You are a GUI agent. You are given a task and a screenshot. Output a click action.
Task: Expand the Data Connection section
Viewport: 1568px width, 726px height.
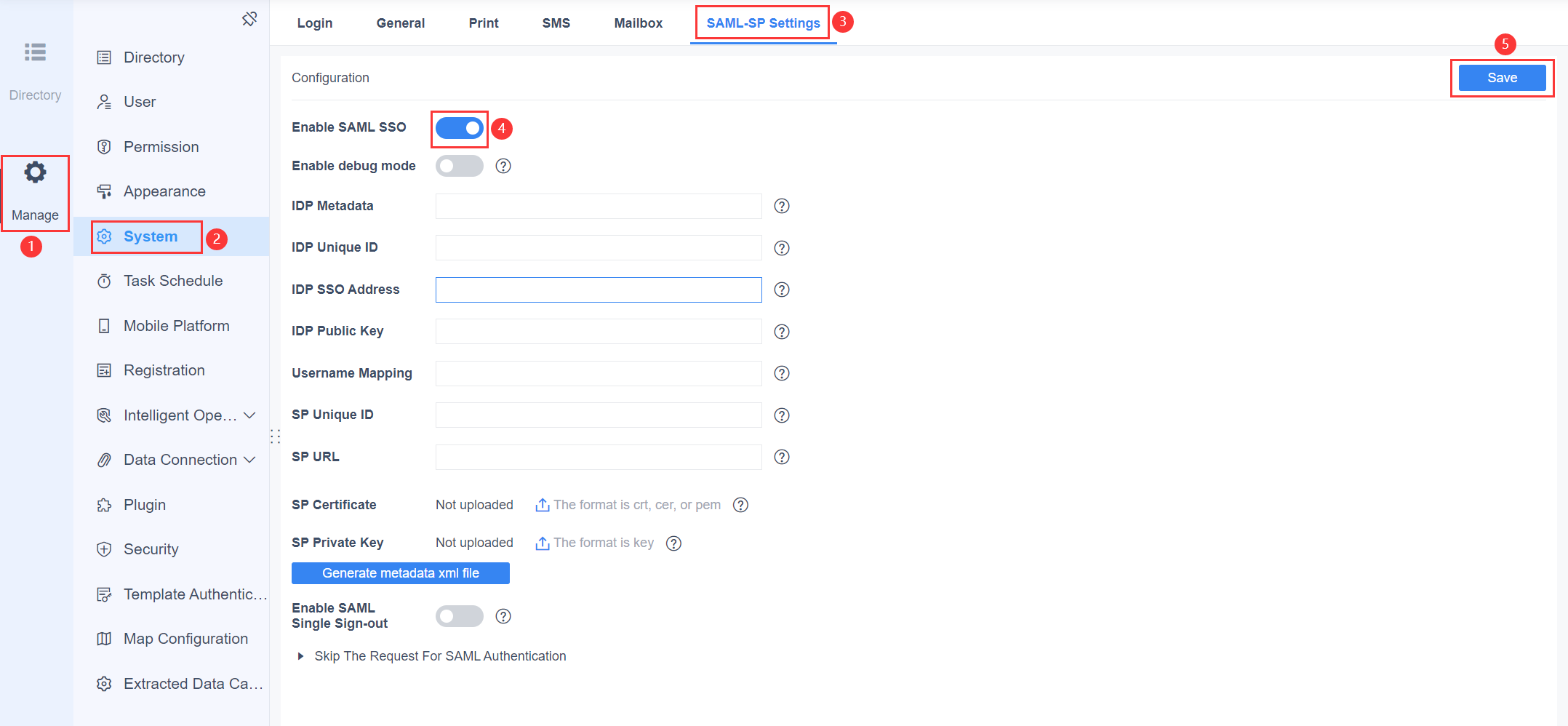(251, 459)
